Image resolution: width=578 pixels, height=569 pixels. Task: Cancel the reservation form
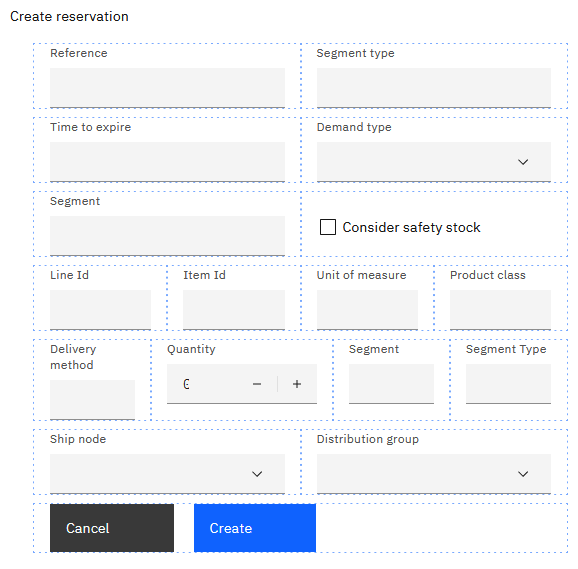click(x=112, y=528)
